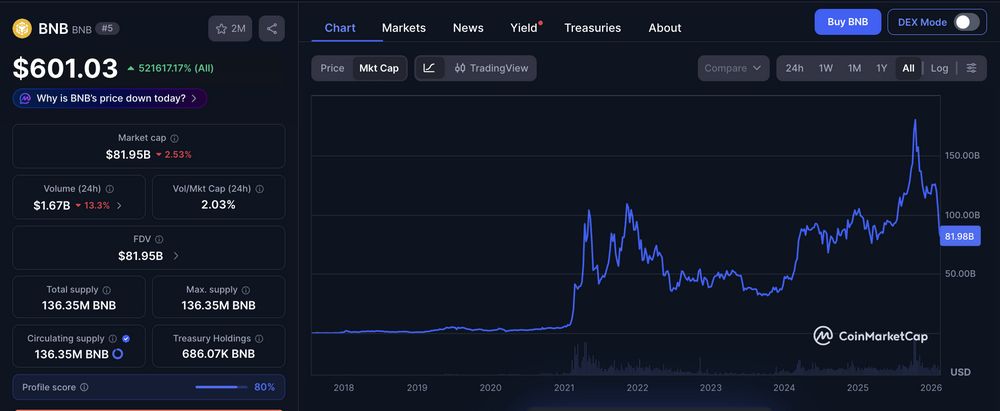Open the News tab
The width and height of the screenshot is (1000, 411).
[468, 28]
